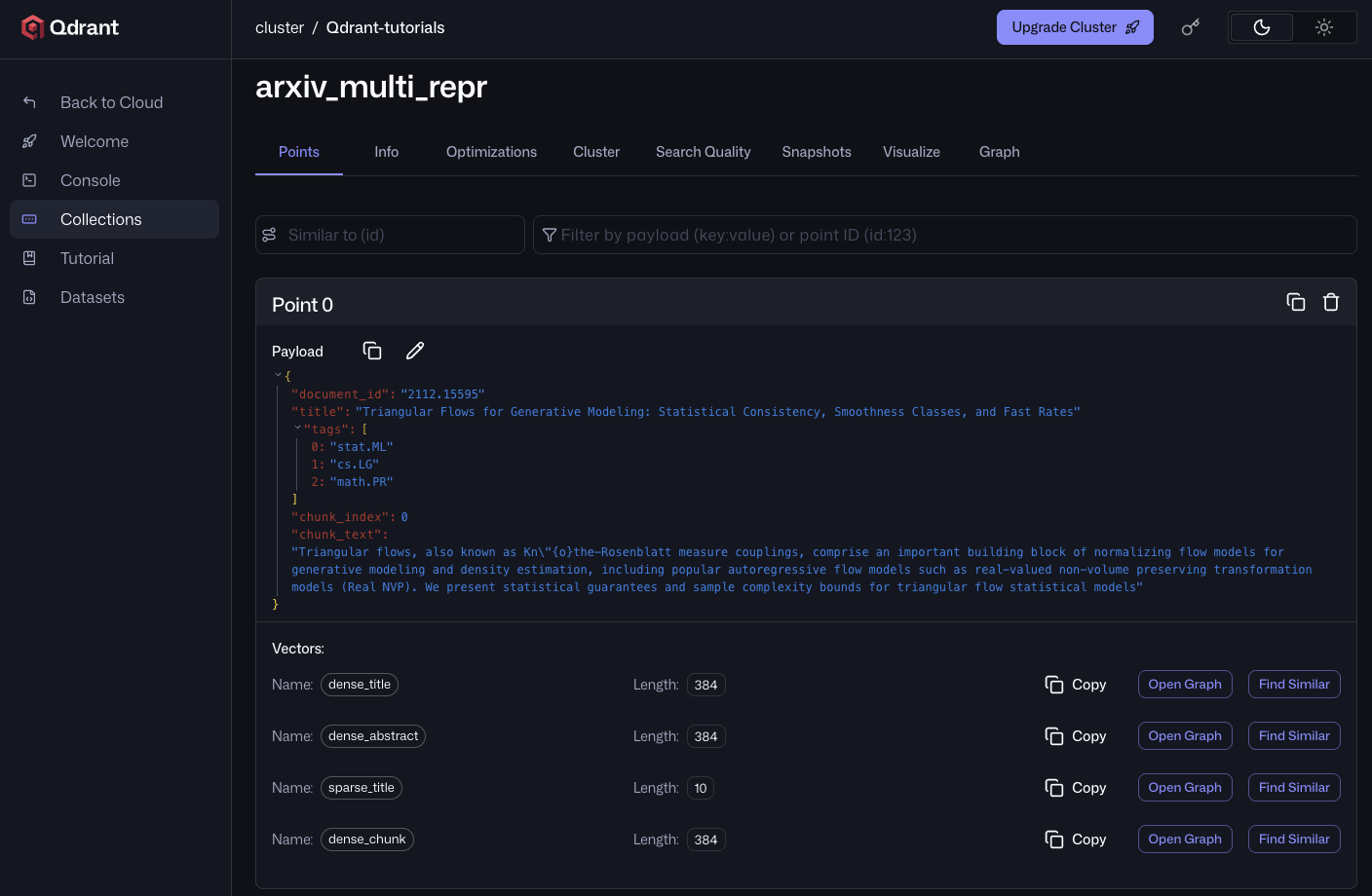Find Similar using sparse_title vector

[x=1294, y=788]
